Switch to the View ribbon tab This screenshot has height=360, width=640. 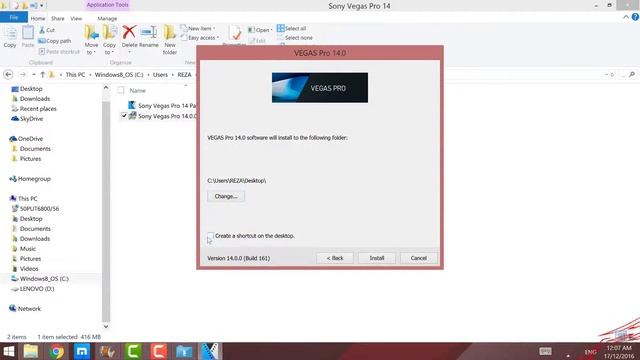pyautogui.click(x=76, y=18)
